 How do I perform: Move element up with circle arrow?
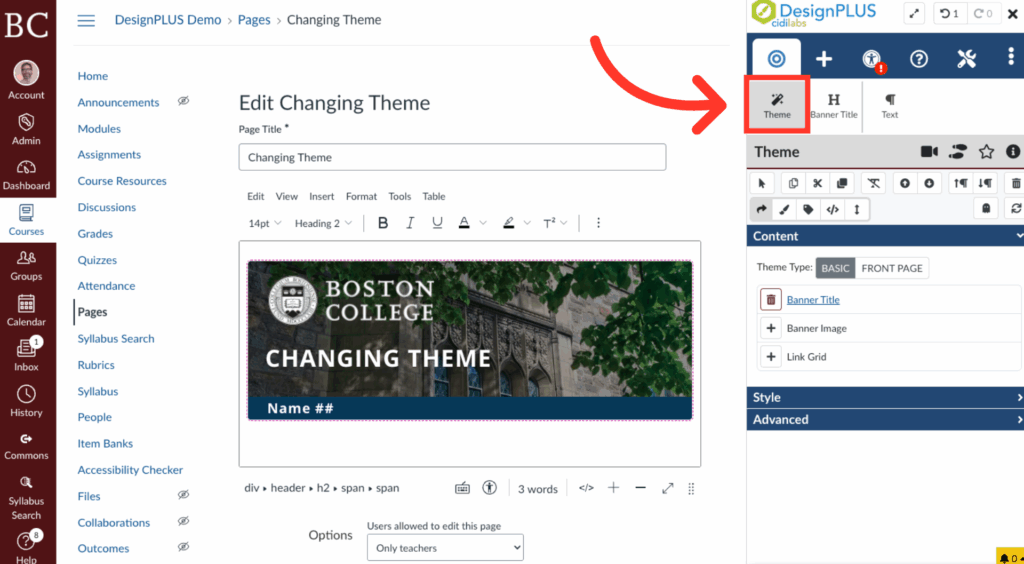[904, 183]
